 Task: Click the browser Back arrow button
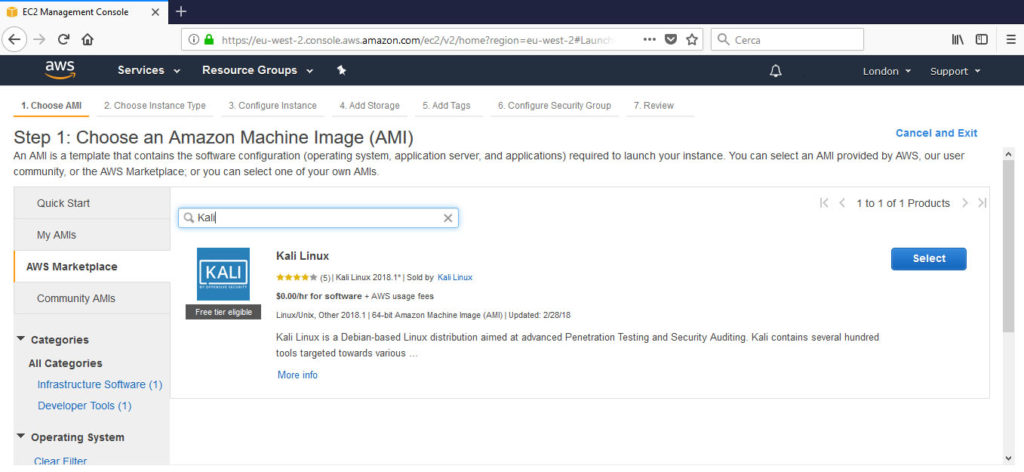click(14, 39)
